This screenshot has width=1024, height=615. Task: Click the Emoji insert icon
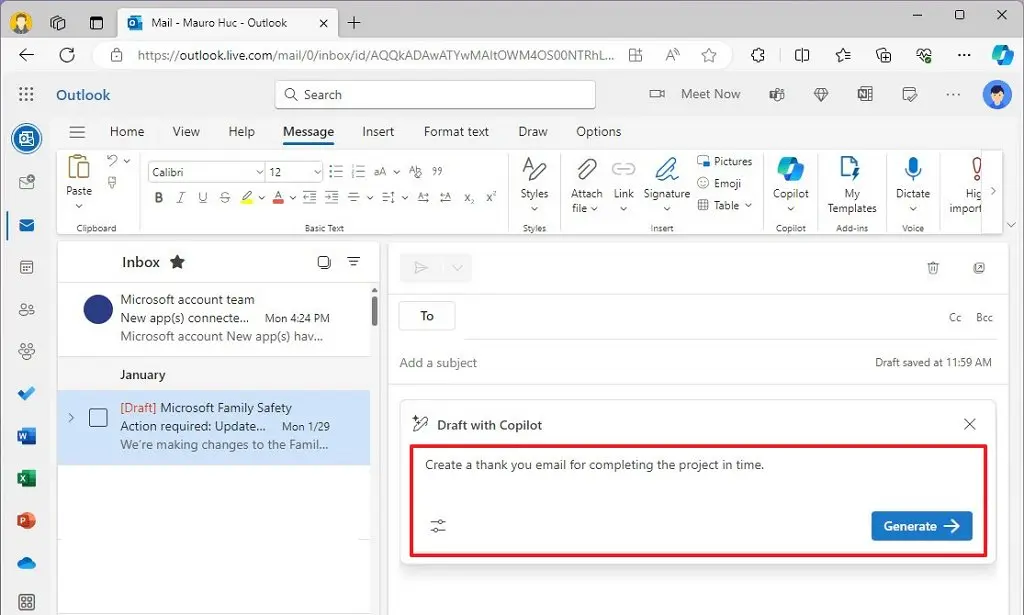[706, 183]
